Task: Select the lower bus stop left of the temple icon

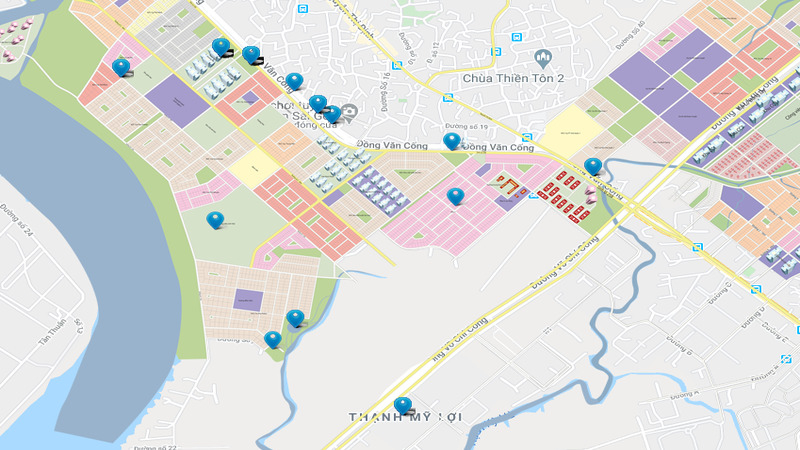Action: tap(495, 52)
